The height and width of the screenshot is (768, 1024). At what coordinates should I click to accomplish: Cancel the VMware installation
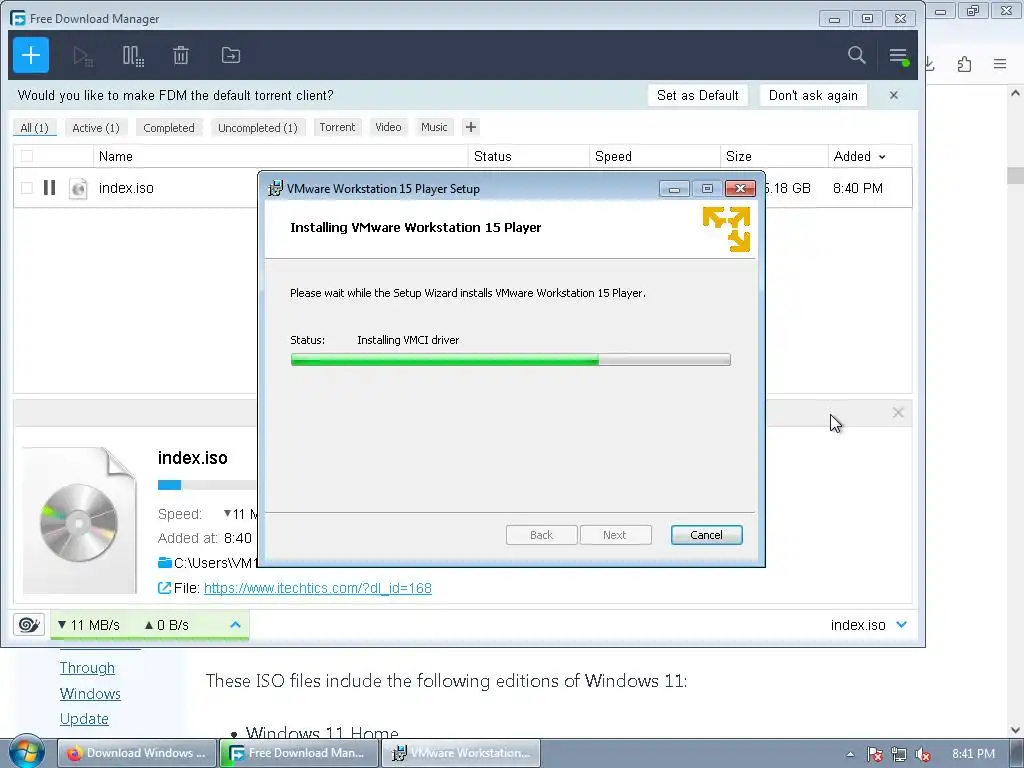pos(707,535)
